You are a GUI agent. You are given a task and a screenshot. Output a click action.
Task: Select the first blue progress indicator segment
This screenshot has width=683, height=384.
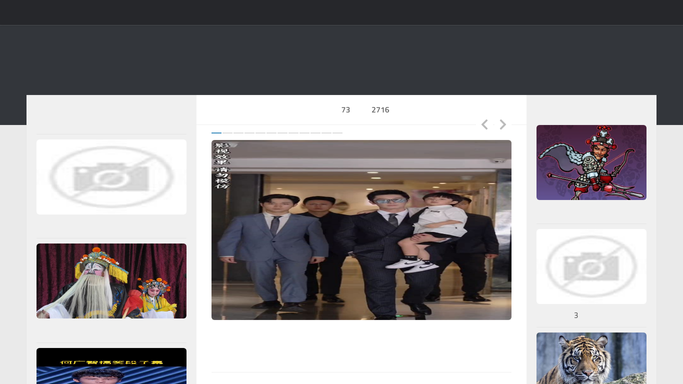coord(216,133)
